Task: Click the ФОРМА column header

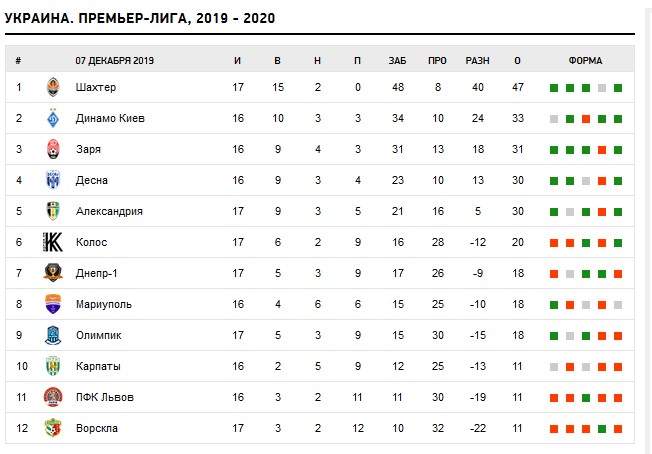Action: click(585, 61)
